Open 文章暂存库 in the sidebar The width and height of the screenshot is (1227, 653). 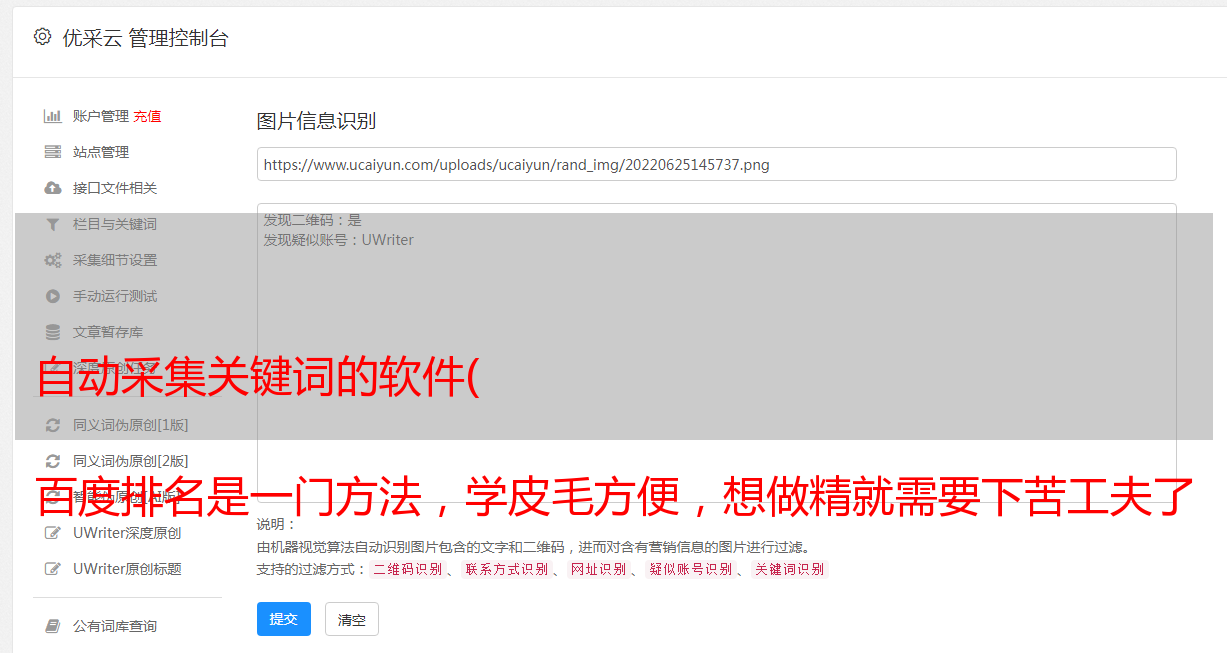pyautogui.click(x=108, y=332)
